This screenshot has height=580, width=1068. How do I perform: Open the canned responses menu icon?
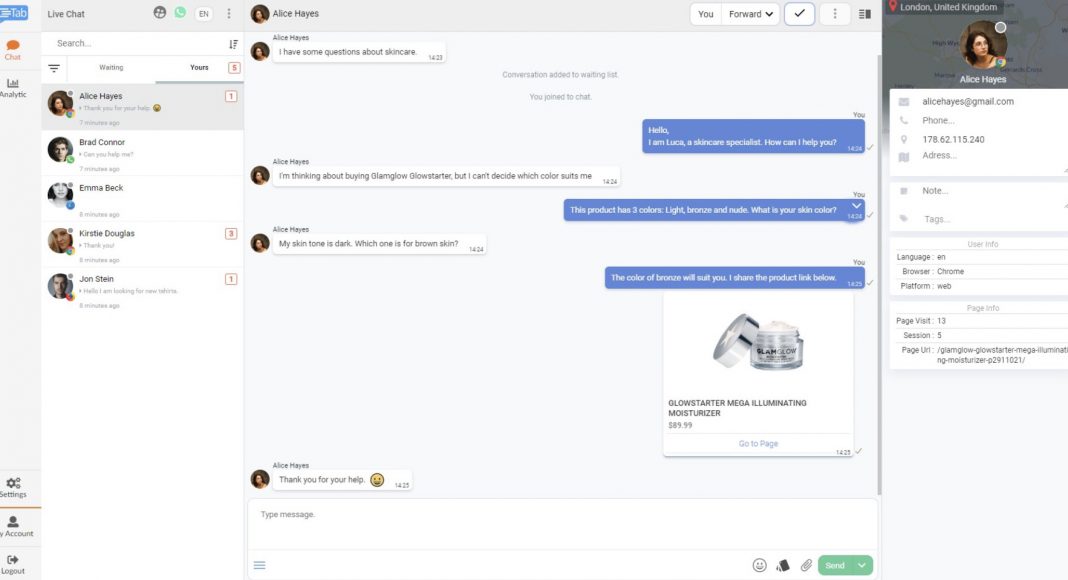[x=260, y=565]
